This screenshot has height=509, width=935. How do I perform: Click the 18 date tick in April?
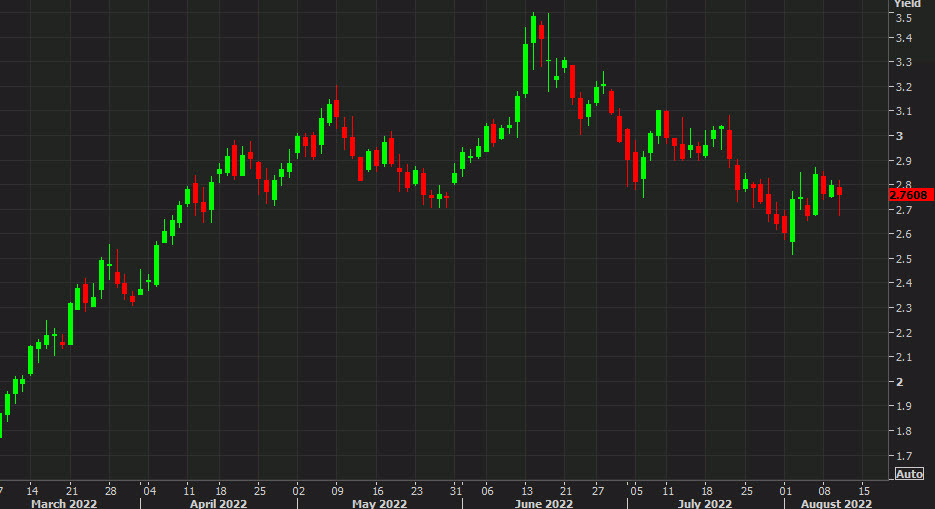221,491
